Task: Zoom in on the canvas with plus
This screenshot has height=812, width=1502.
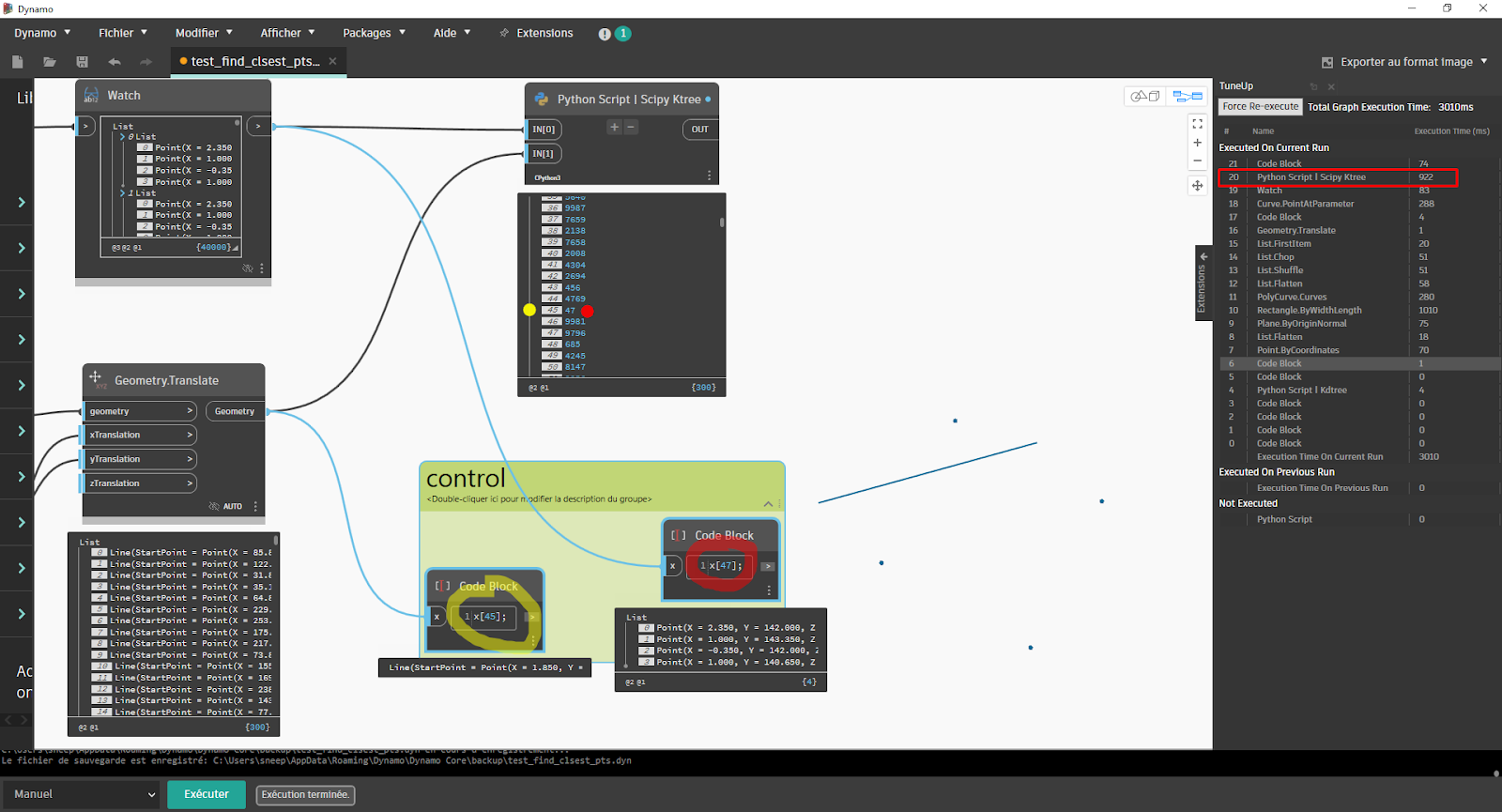Action: [1197, 143]
